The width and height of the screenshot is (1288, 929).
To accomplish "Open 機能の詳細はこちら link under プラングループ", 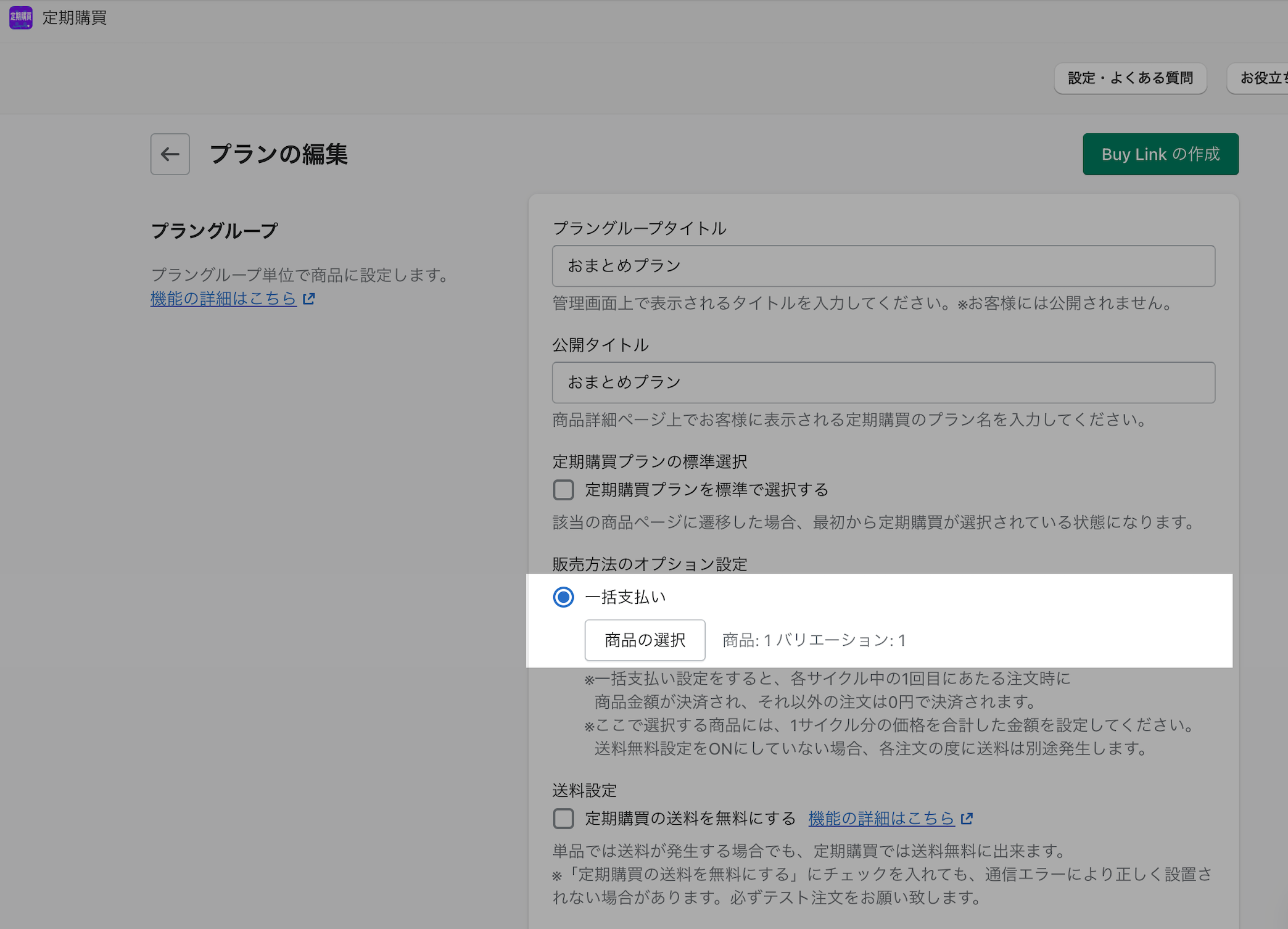I will tap(223, 299).
